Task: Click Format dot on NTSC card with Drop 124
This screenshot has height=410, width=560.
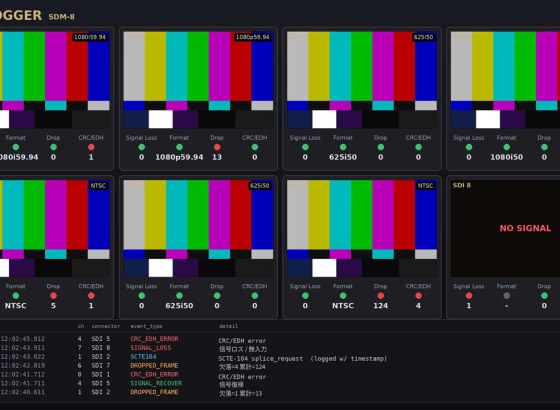Action: point(343,296)
